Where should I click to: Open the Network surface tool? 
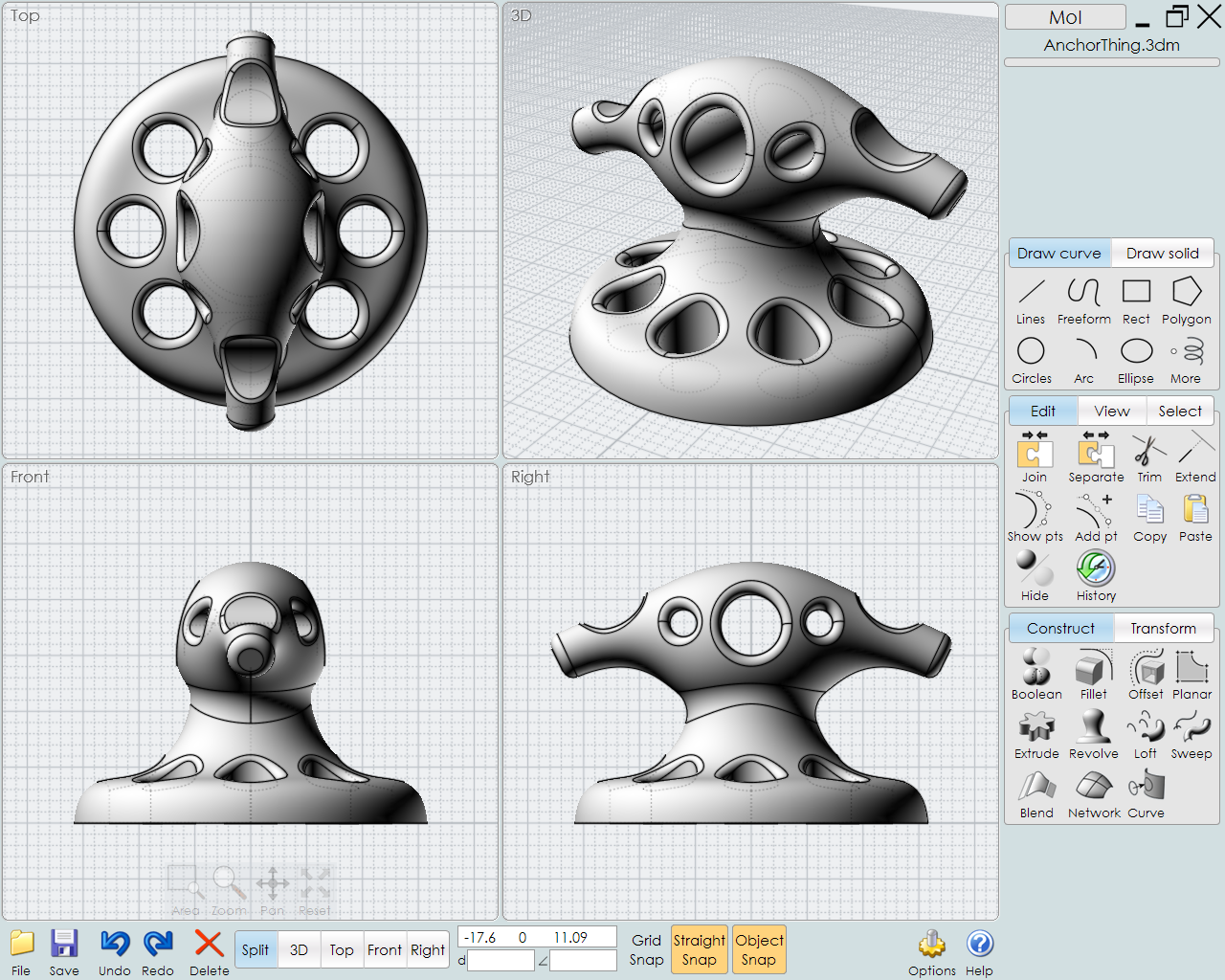[1093, 794]
